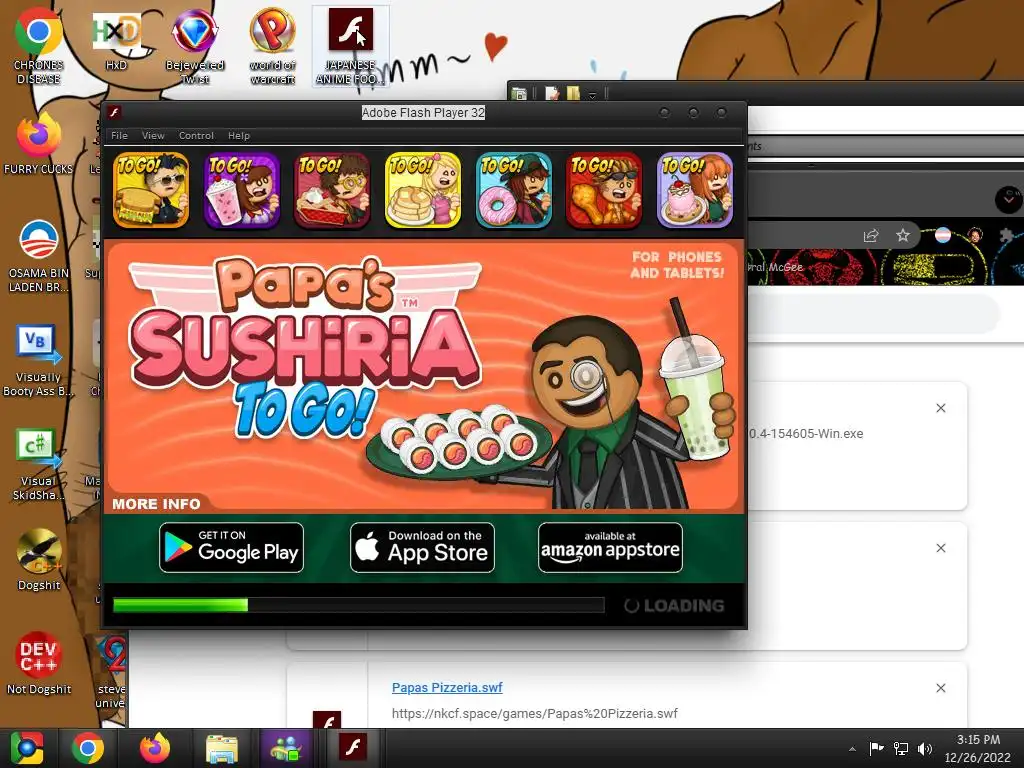Switch to Flash Player taskbar button
Viewport: 1024px width, 768px height.
coord(353,748)
